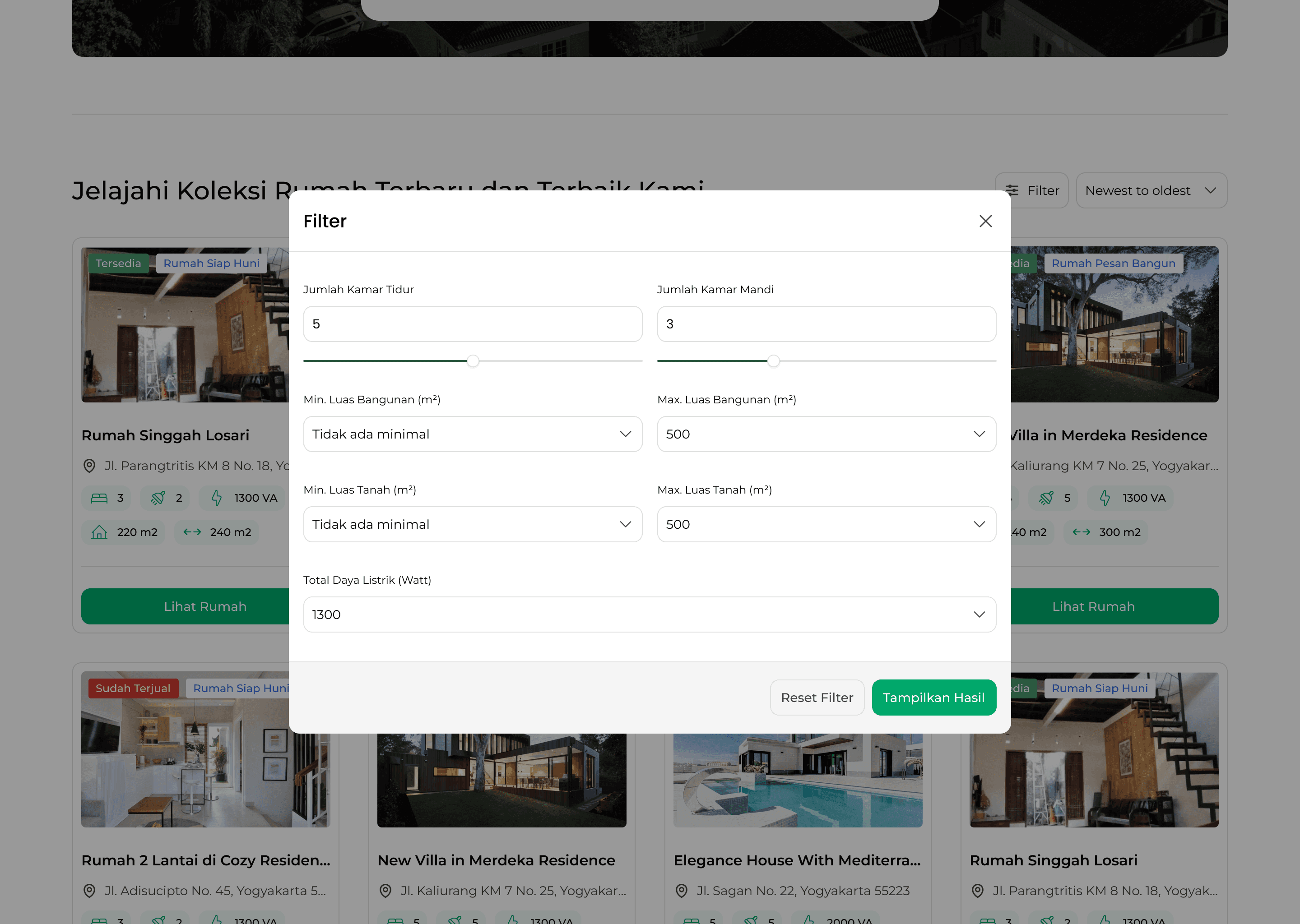Click the Jumlah Kamar Tidur input field
This screenshot has width=1300, height=924.
coord(473,324)
